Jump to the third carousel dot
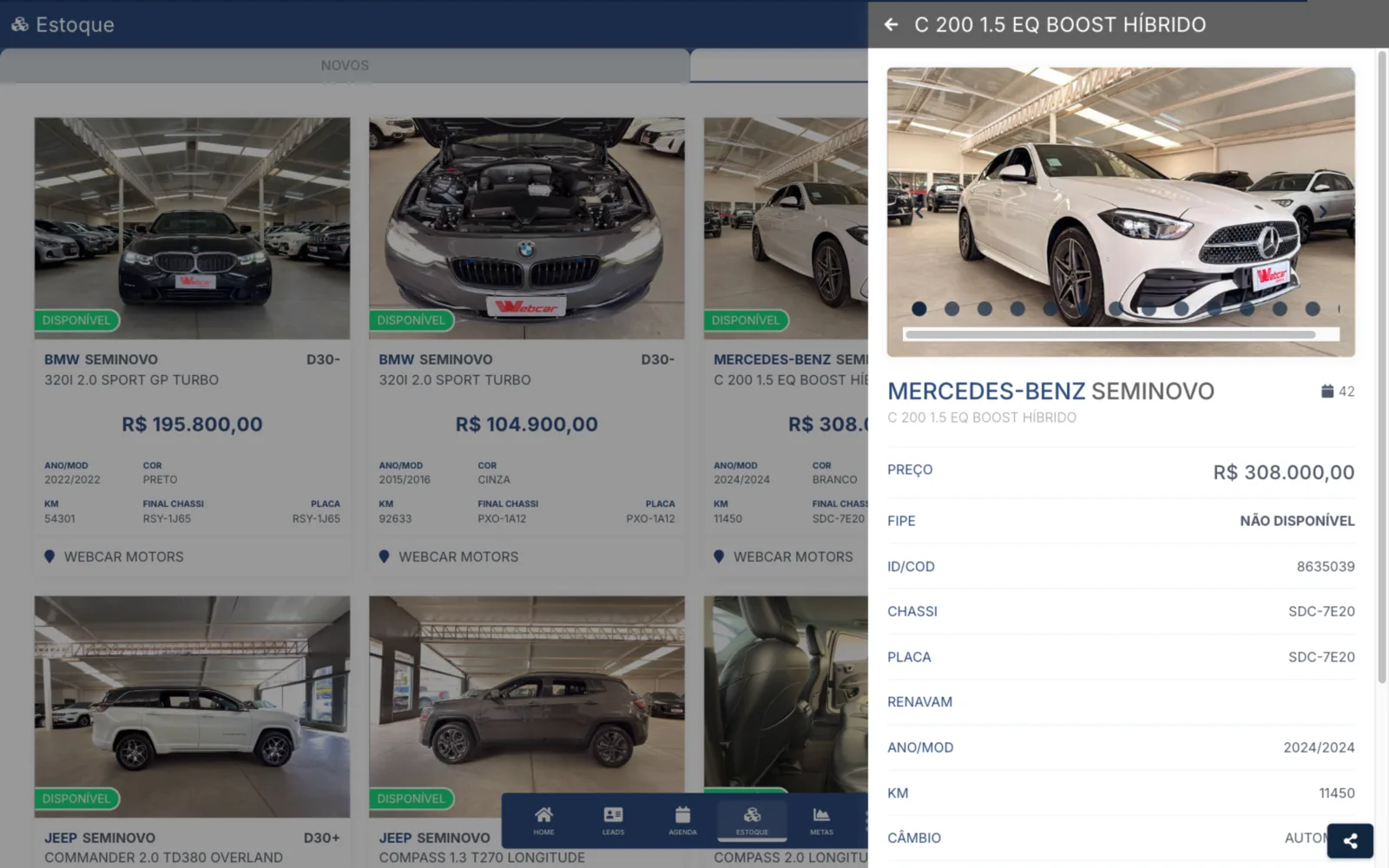1389x868 pixels. (984, 308)
